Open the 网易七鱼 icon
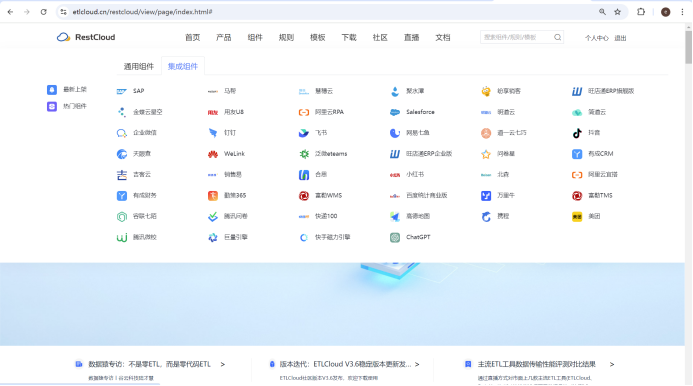Screen dimensions: 693x386 395,133
